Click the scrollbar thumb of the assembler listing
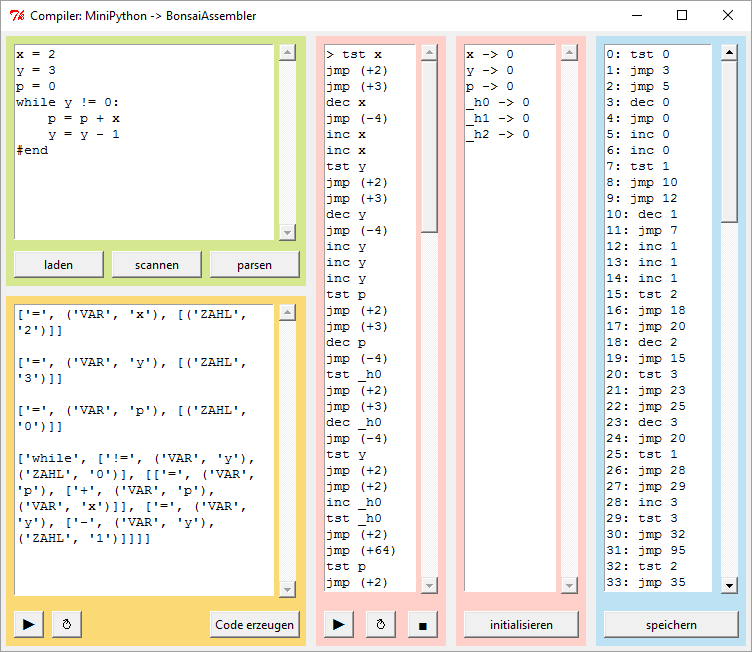752x652 pixels. 429,146
